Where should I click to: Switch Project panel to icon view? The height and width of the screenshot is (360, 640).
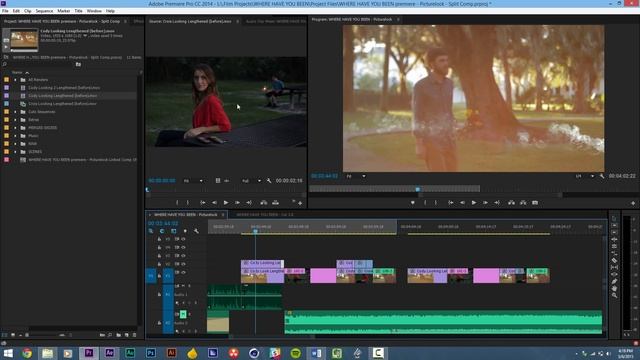(13, 335)
